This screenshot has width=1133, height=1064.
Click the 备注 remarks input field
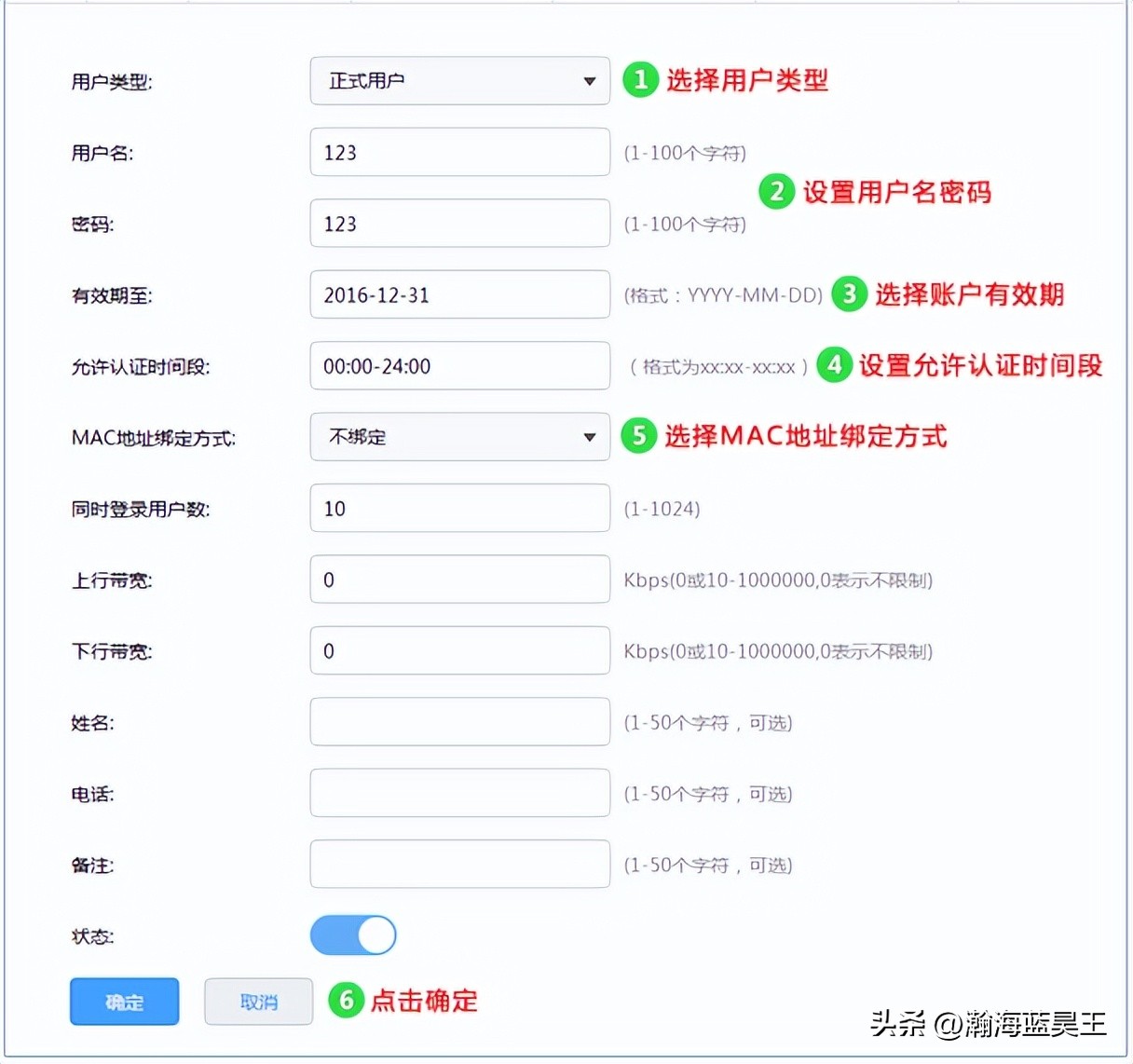459,864
